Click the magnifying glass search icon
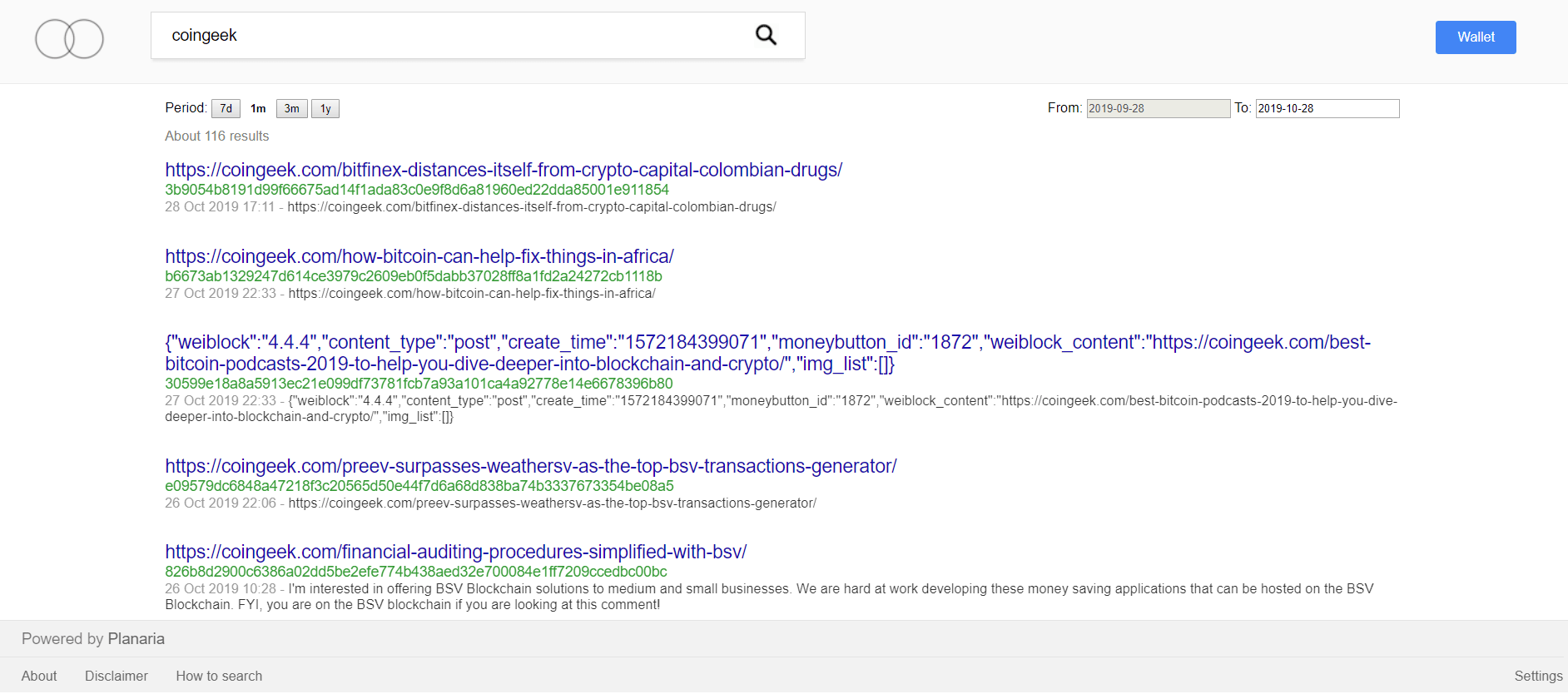This screenshot has height=694, width=1568. tap(766, 35)
